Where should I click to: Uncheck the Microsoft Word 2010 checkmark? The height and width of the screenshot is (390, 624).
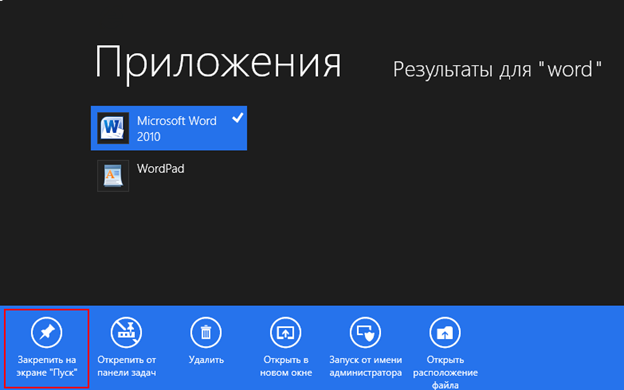(x=238, y=118)
